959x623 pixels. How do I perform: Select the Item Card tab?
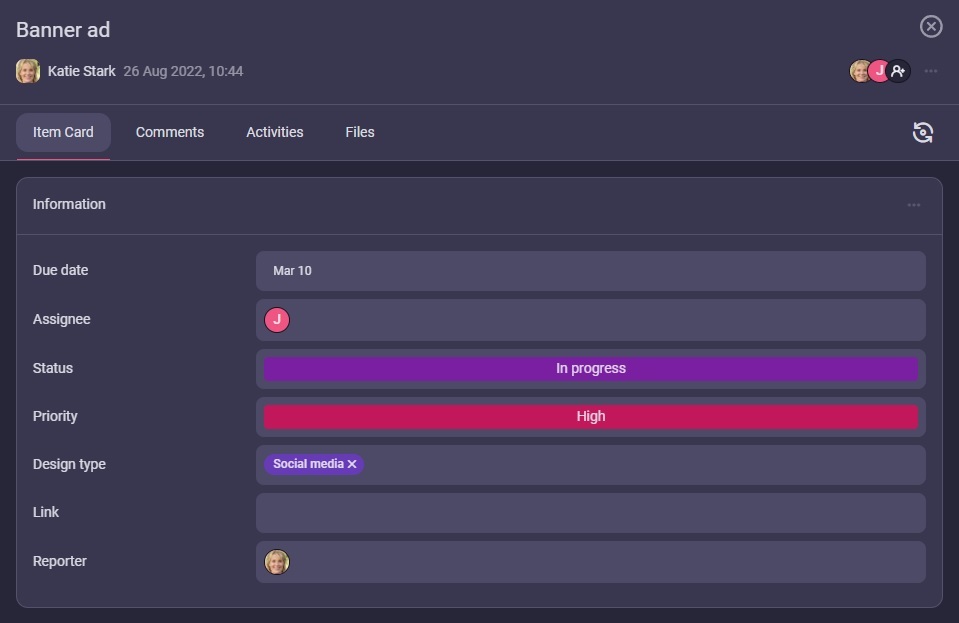coord(63,132)
